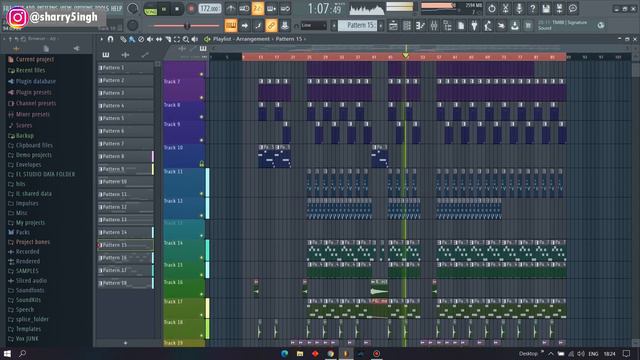Select Pattern 8 in the picker
The height and width of the screenshot is (360, 640).
[125, 156]
